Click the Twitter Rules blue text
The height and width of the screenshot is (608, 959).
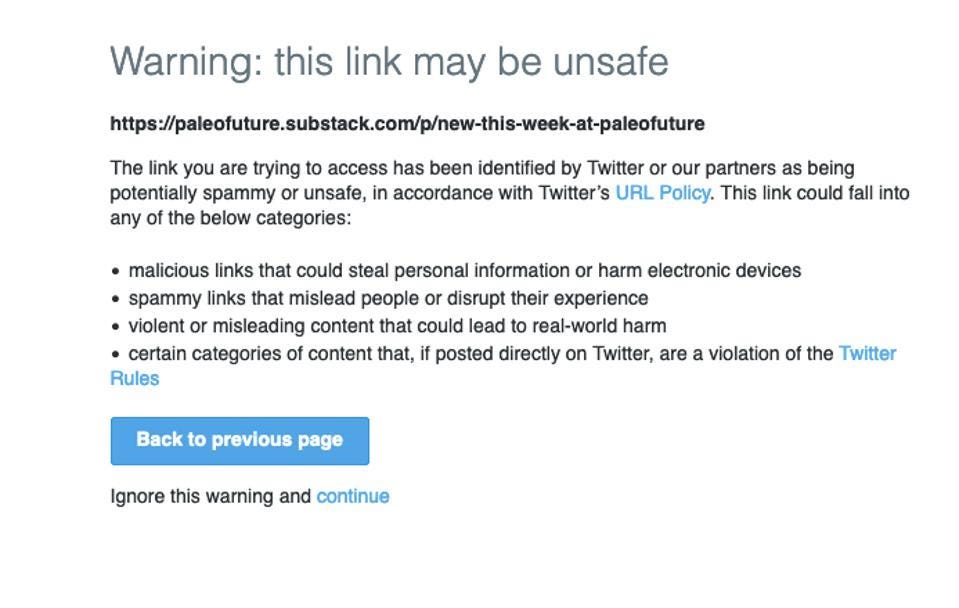coord(870,353)
